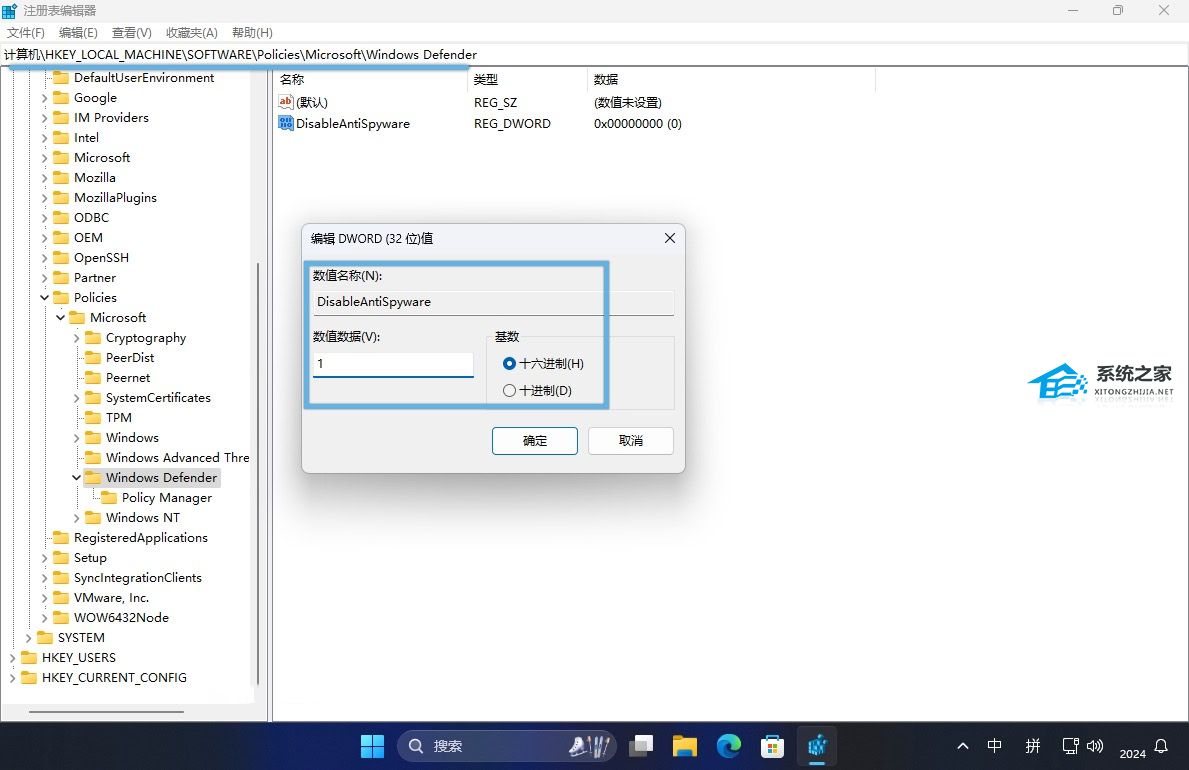1189x770 pixels.
Task: Click the DisableAntiSpyware DWORD value icon
Action: pos(286,123)
